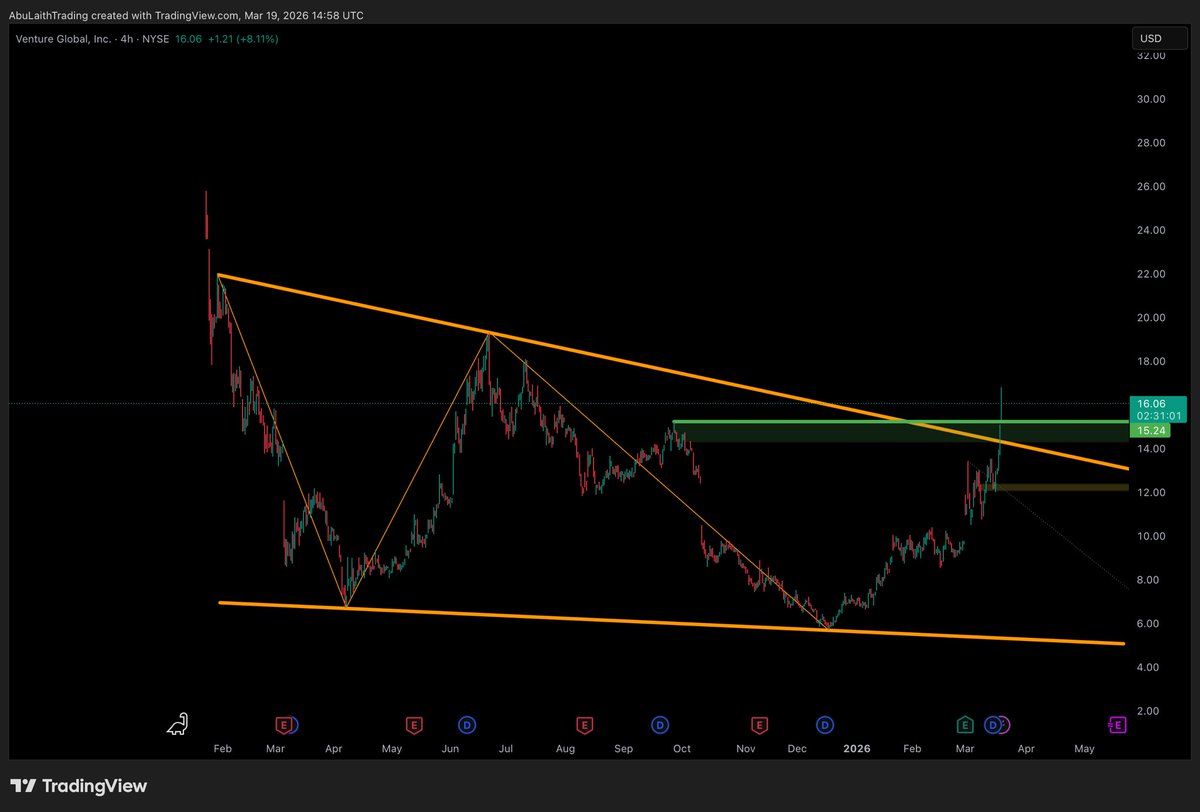The image size is (1200, 812).
Task: Open the blue dividend marker near Dec
Action: point(825,724)
